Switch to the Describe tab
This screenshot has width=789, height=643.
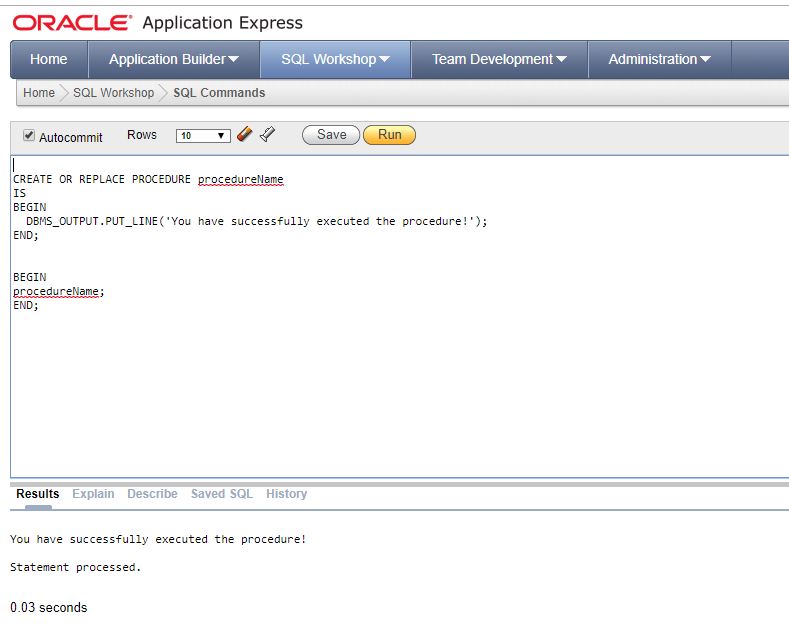(x=152, y=494)
